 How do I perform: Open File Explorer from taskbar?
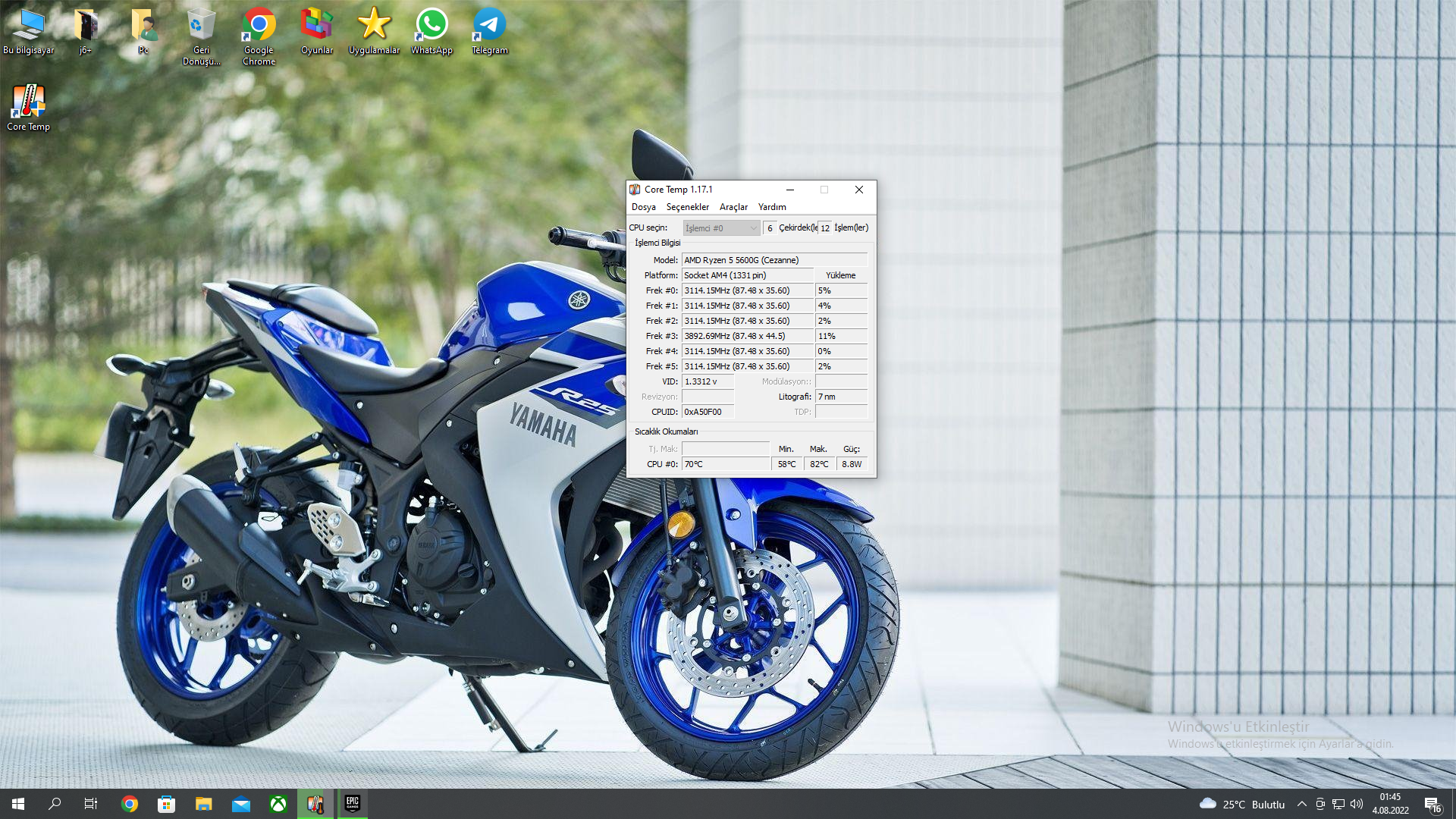click(x=203, y=804)
